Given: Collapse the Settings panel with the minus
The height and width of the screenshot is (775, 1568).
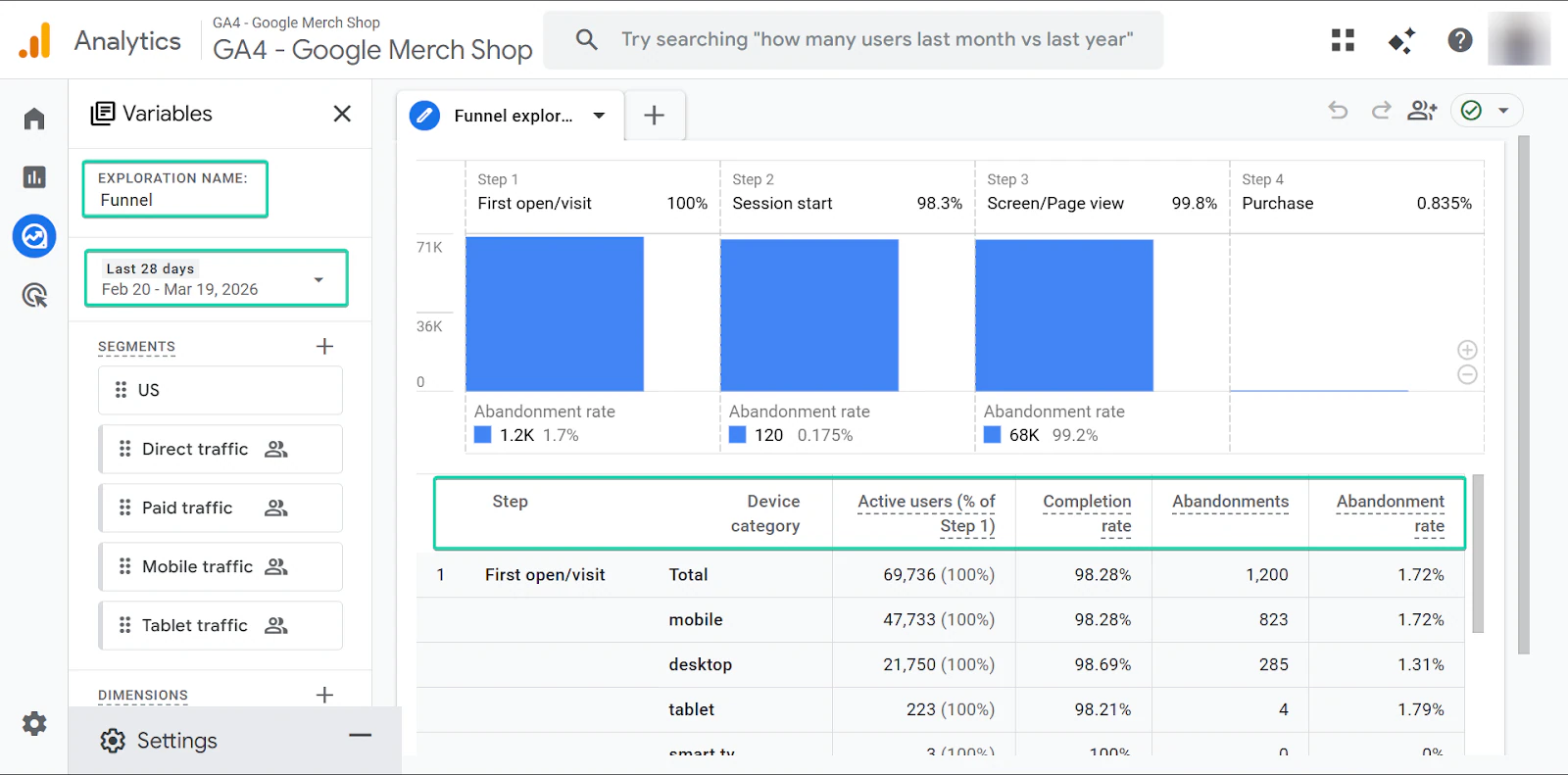Looking at the screenshot, I should (x=361, y=735).
